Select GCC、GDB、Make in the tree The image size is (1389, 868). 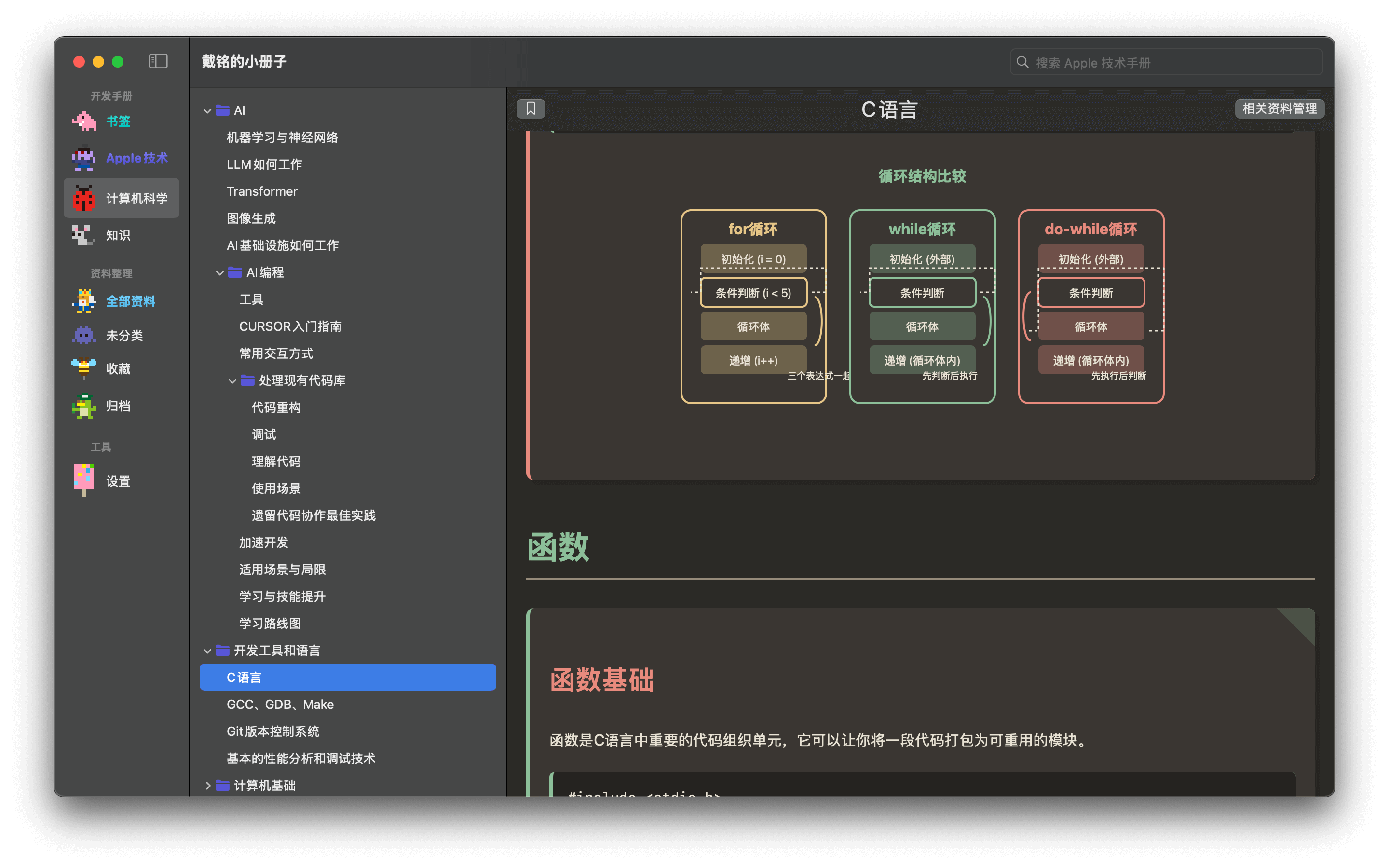[x=280, y=705]
